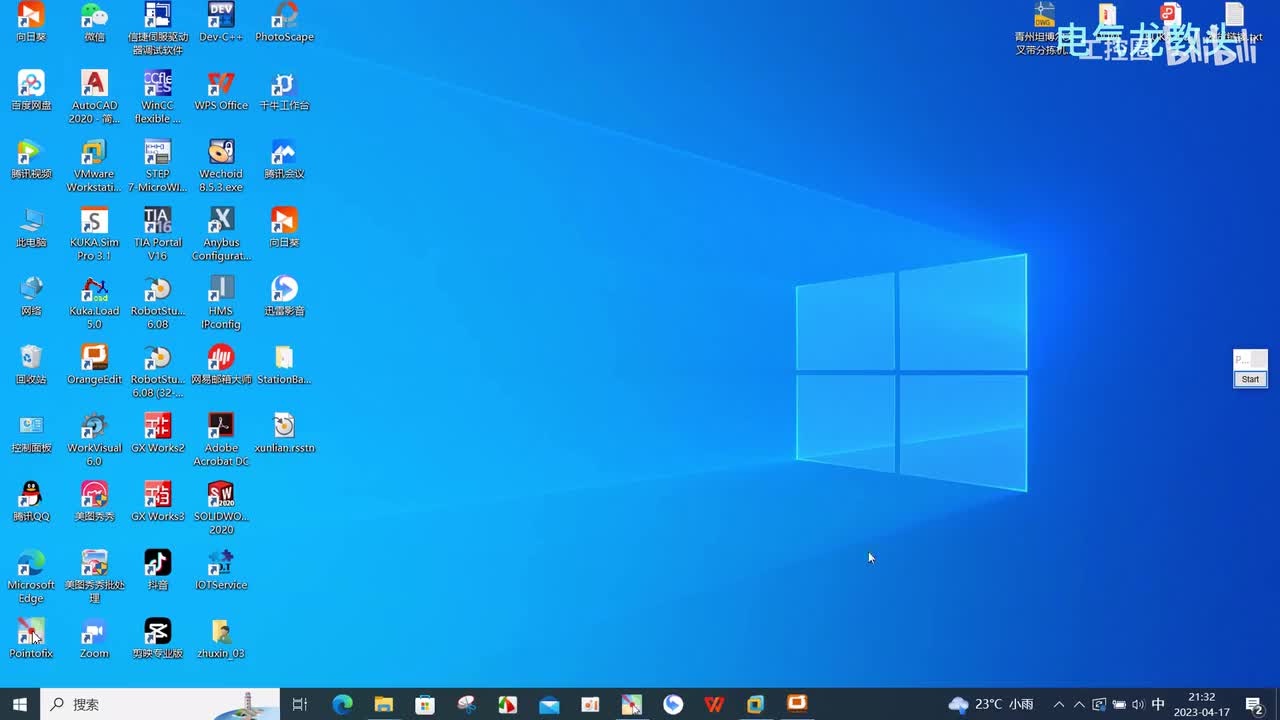Select the Pointofix desktop shortcut

31,639
